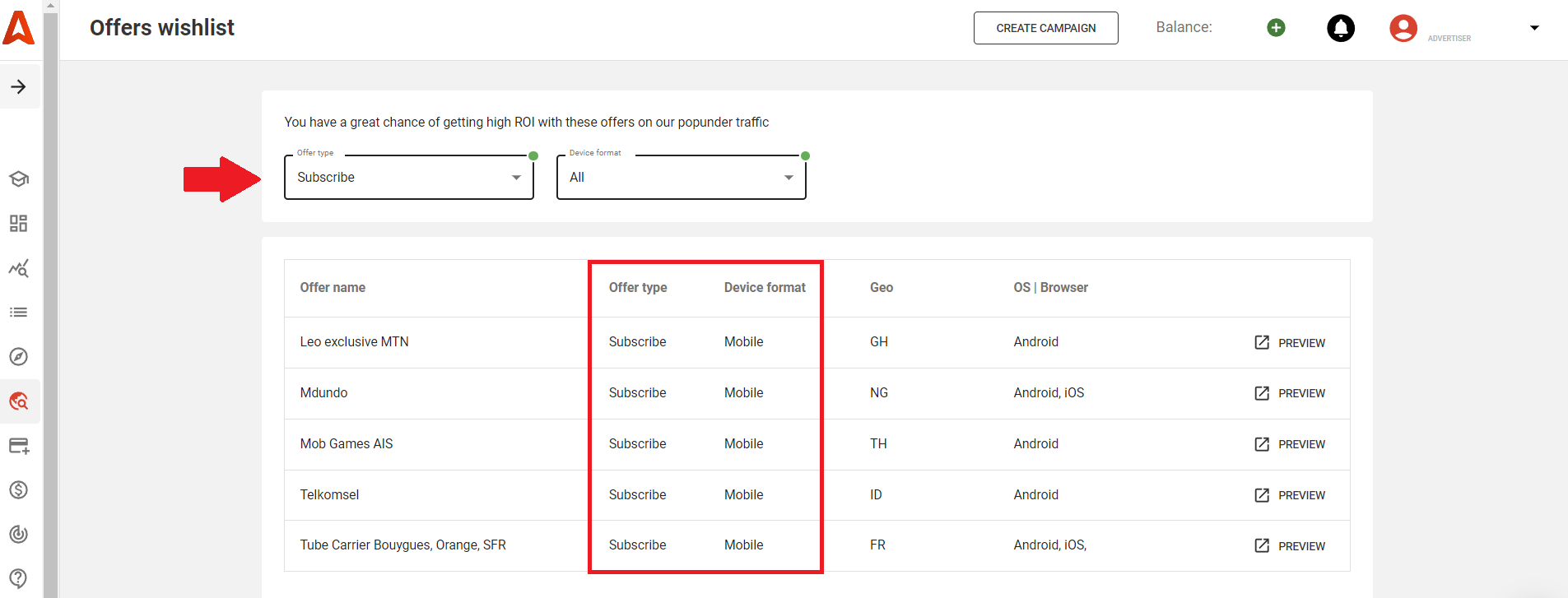
Task: Open the Offer type Subscribe dropdown
Action: pyautogui.click(x=409, y=178)
